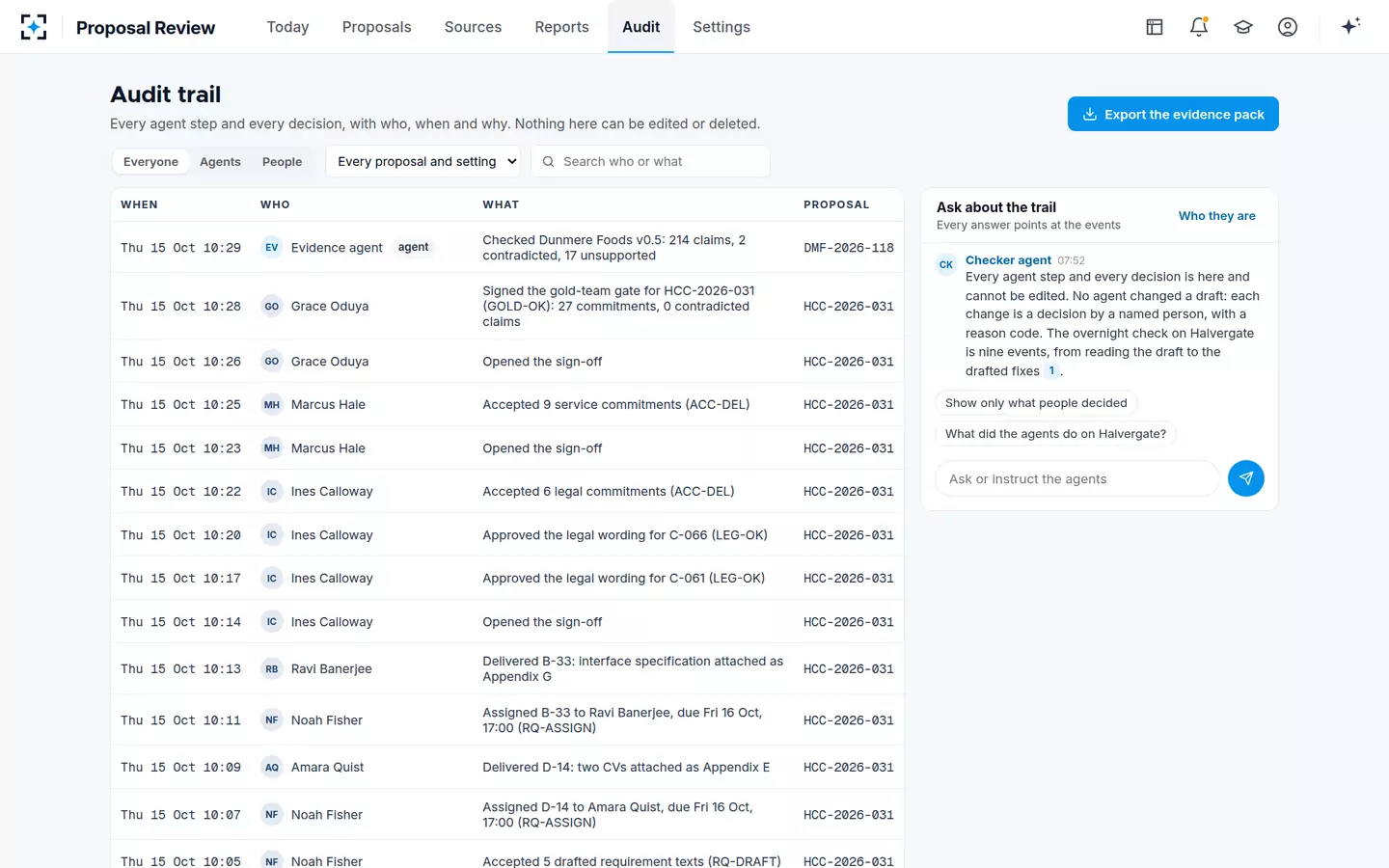
Task: Select the Agents filter
Action: [220, 162]
